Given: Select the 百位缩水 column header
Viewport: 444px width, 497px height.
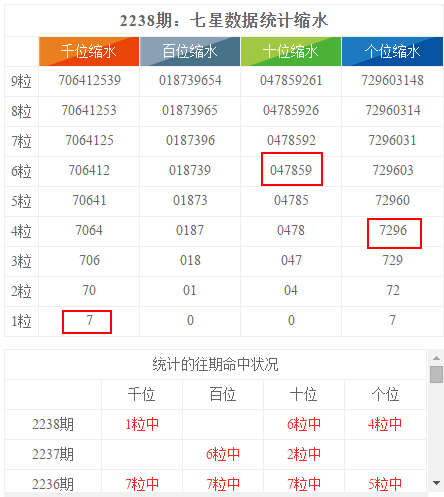Looking at the screenshot, I should point(190,51).
